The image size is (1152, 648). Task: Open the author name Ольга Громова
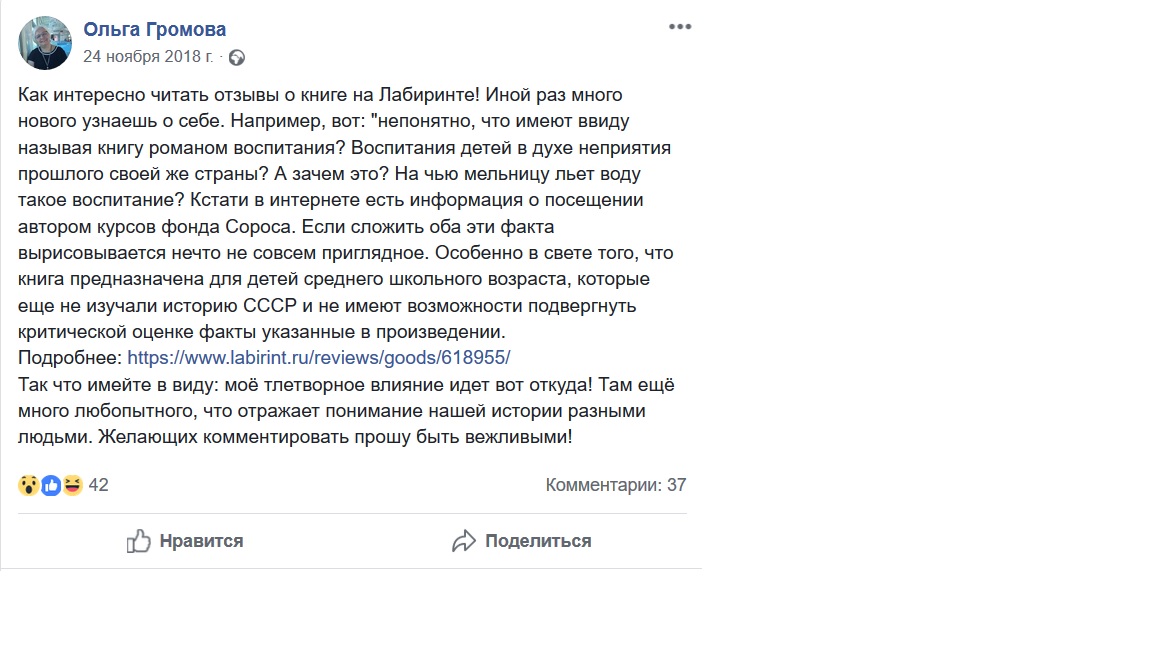[155, 30]
